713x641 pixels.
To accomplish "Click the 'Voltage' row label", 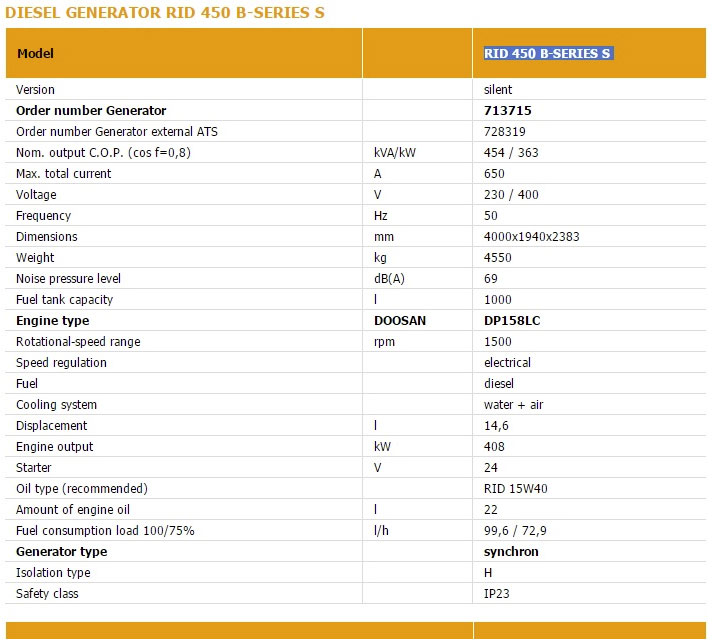I will [x=36, y=195].
